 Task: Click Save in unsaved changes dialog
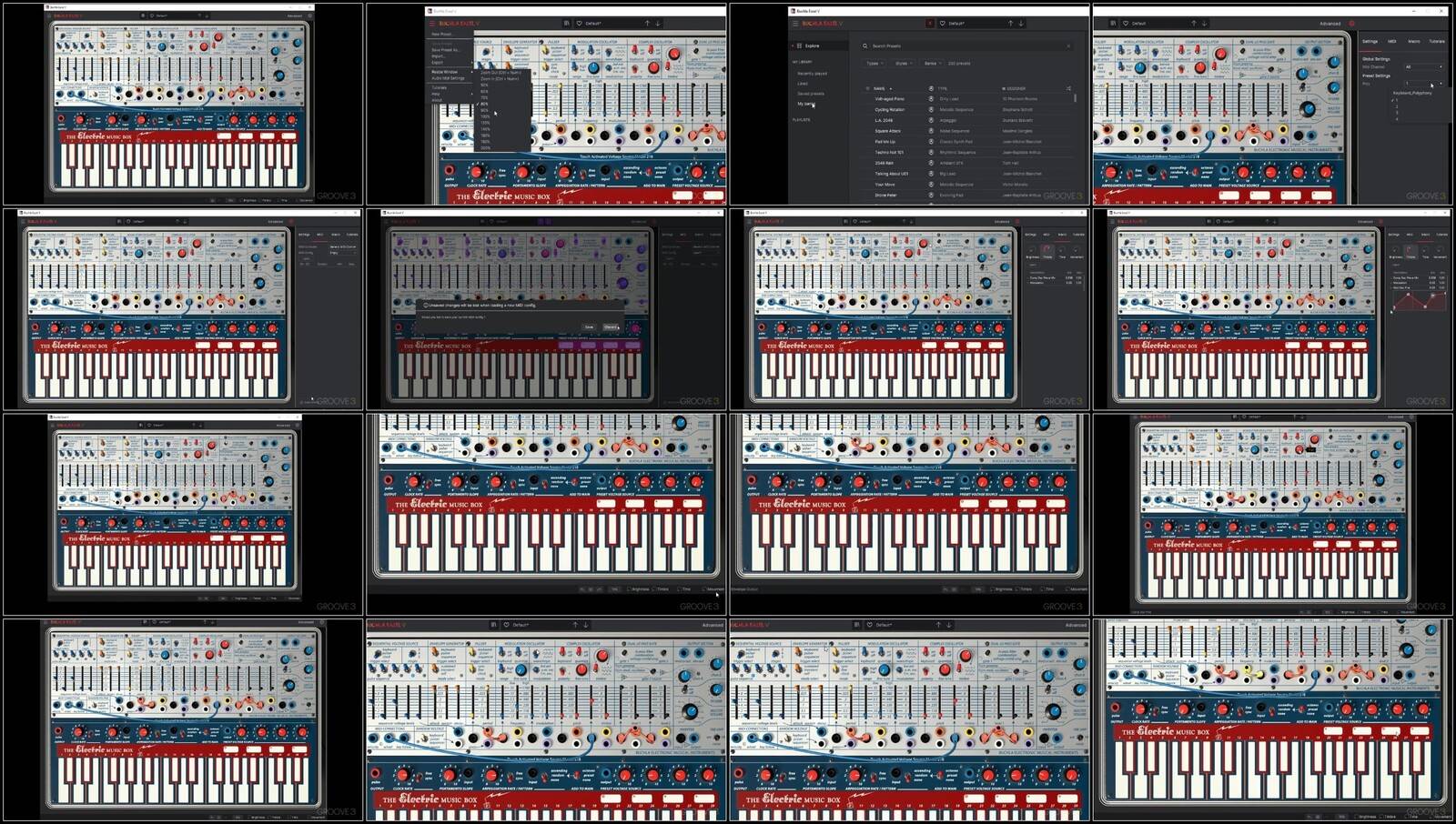pyautogui.click(x=589, y=327)
